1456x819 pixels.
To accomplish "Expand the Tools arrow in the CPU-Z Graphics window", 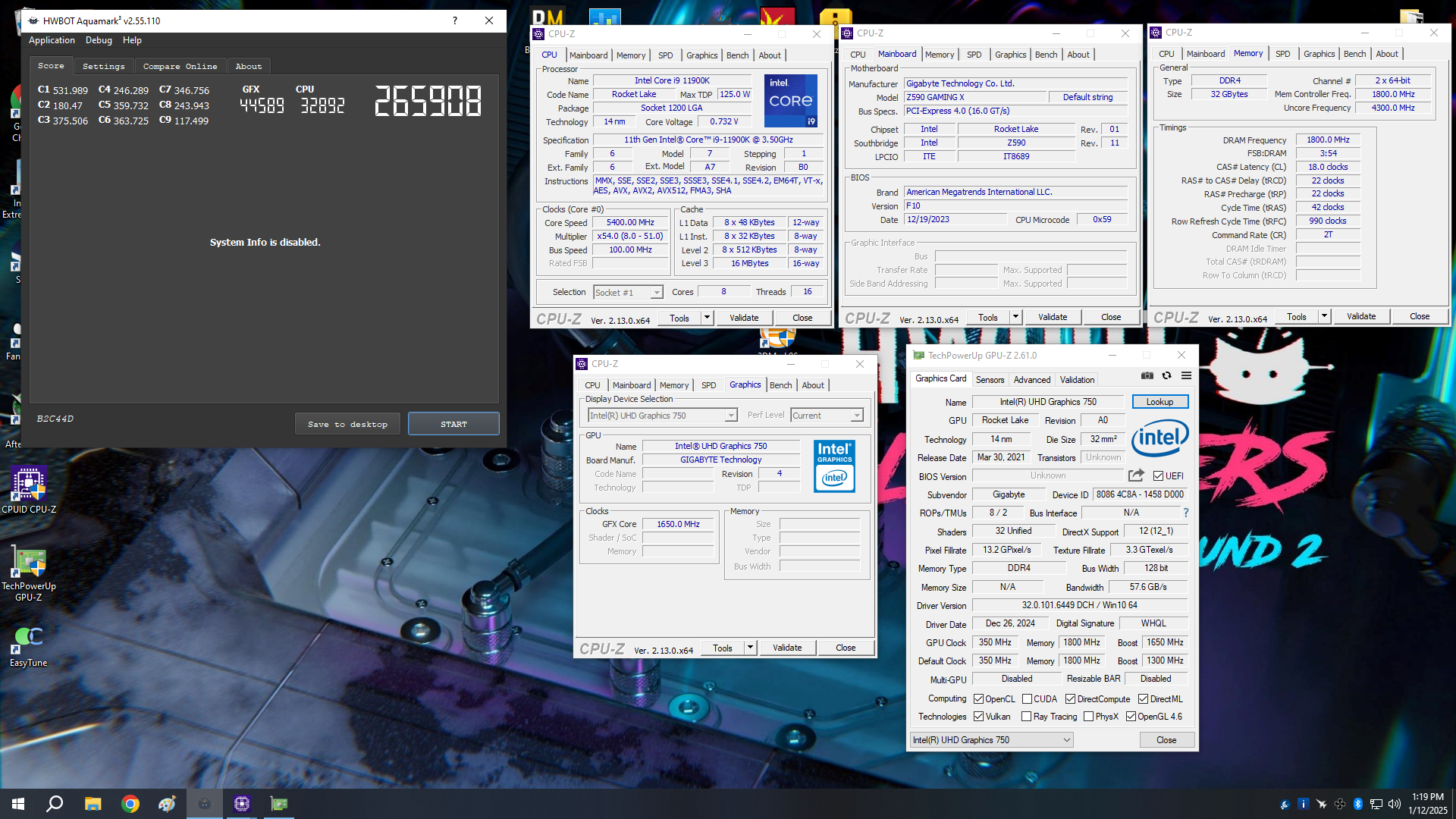I will coord(750,648).
